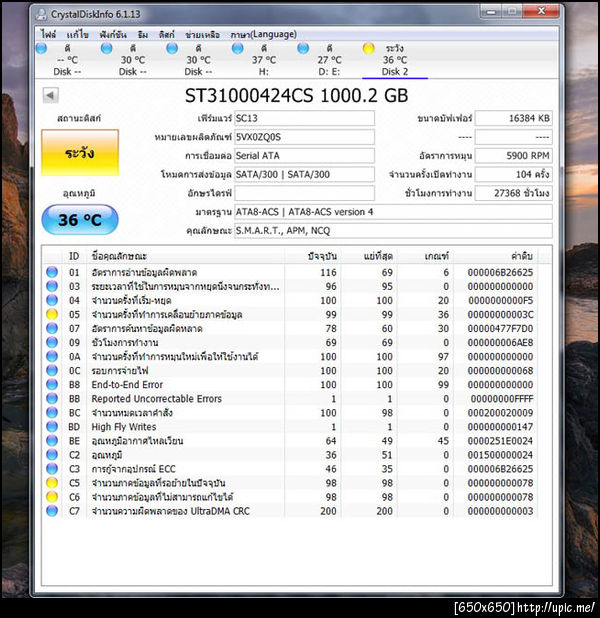Screen dimensions: 600x618
Task: Click transfer mode field SATA/300 | SATA/300
Action: pos(304,174)
